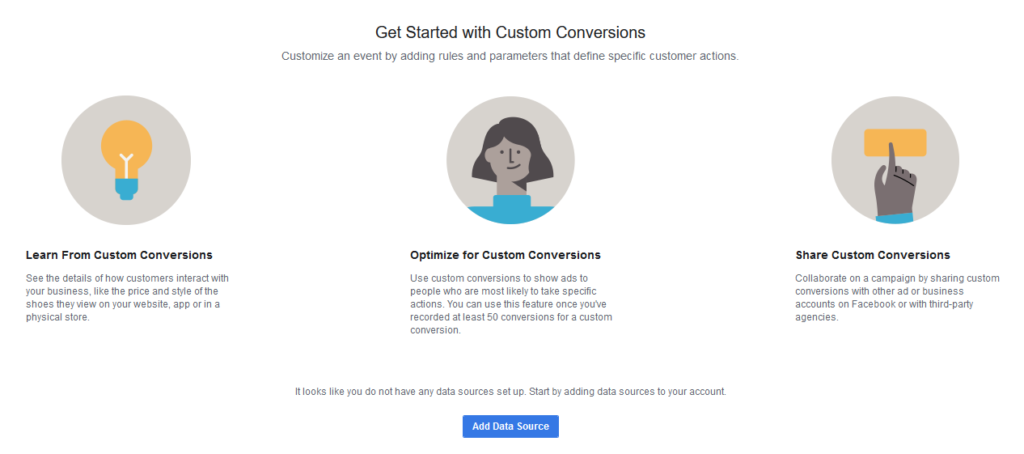Click the pointing hand illustration
The height and width of the screenshot is (454, 1024).
(895, 160)
